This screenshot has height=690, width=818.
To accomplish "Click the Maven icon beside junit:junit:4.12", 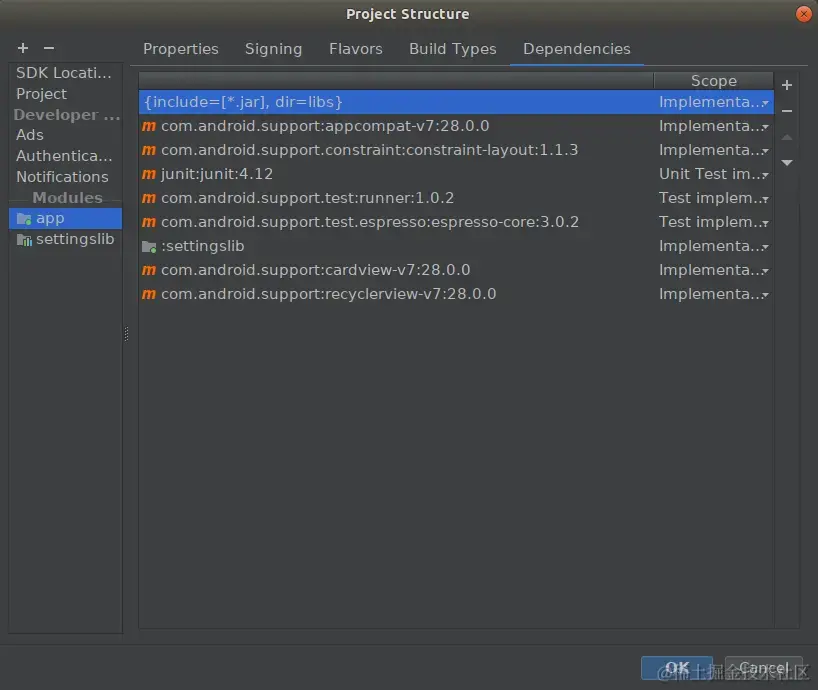I will coord(149,174).
